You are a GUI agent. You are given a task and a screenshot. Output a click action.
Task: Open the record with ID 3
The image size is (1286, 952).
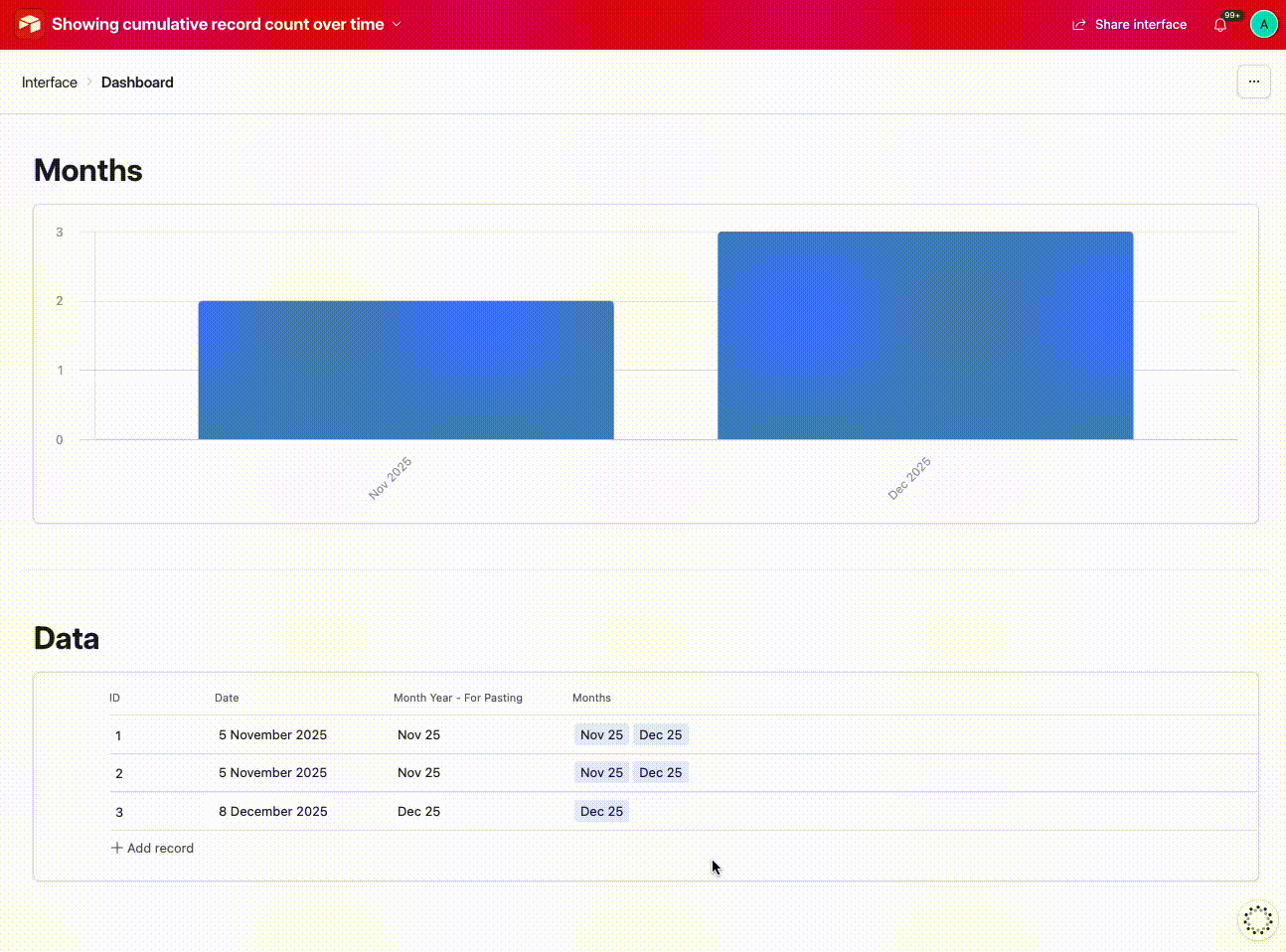click(x=684, y=812)
